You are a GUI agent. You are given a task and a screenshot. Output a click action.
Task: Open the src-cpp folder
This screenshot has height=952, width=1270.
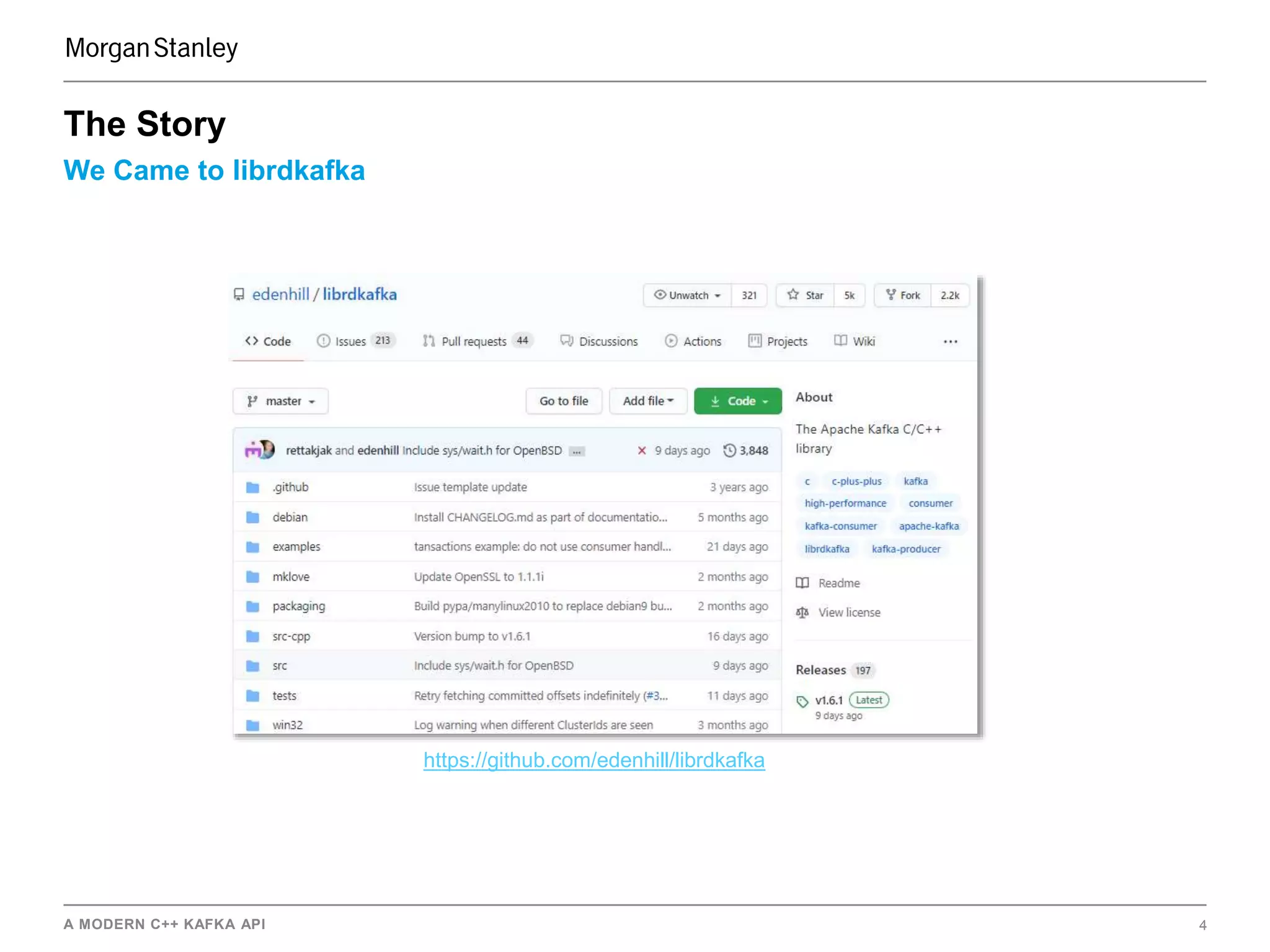pos(291,637)
